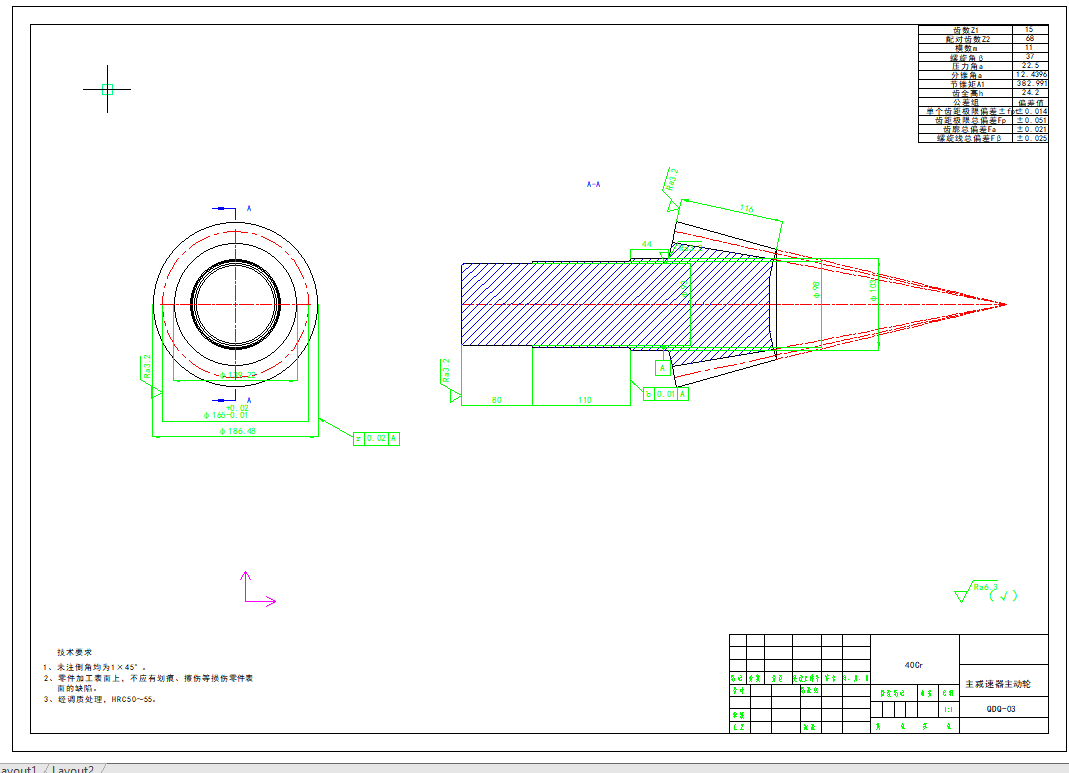
Task: Select the boxed datum A marker under the shaft
Action: pyautogui.click(x=662, y=368)
